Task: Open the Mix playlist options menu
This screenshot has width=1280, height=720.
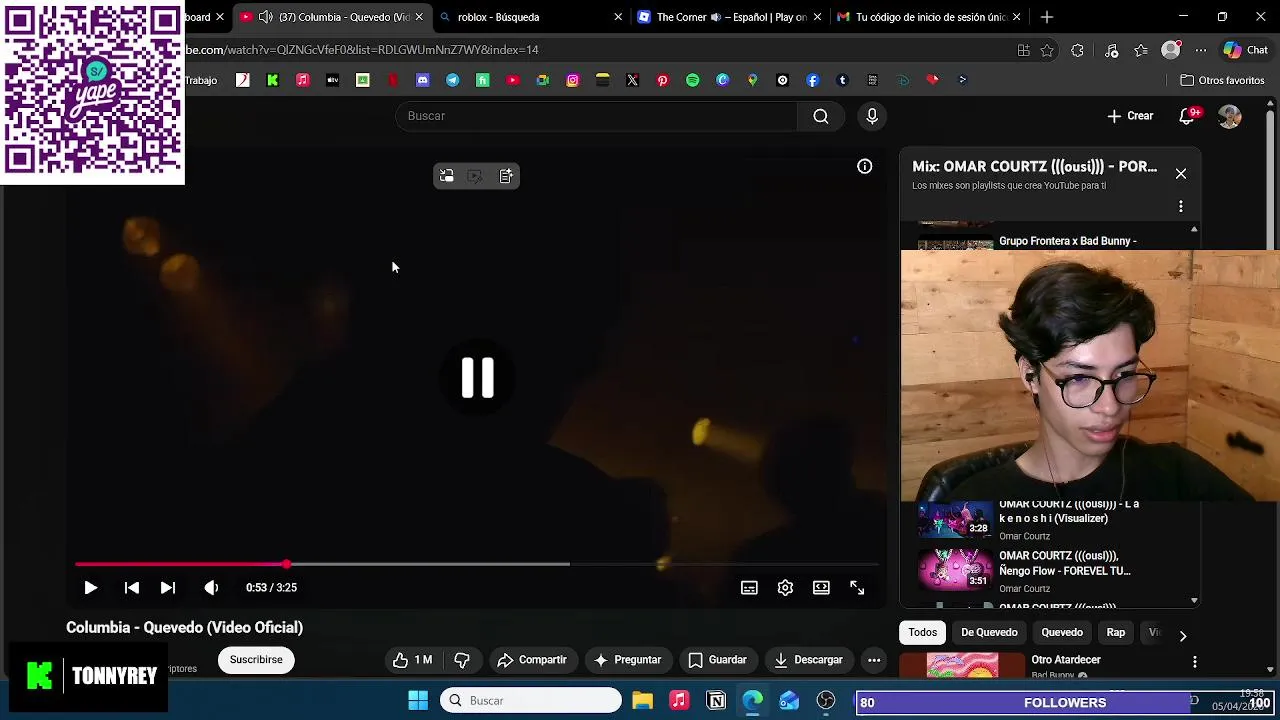Action: pyautogui.click(x=1181, y=206)
